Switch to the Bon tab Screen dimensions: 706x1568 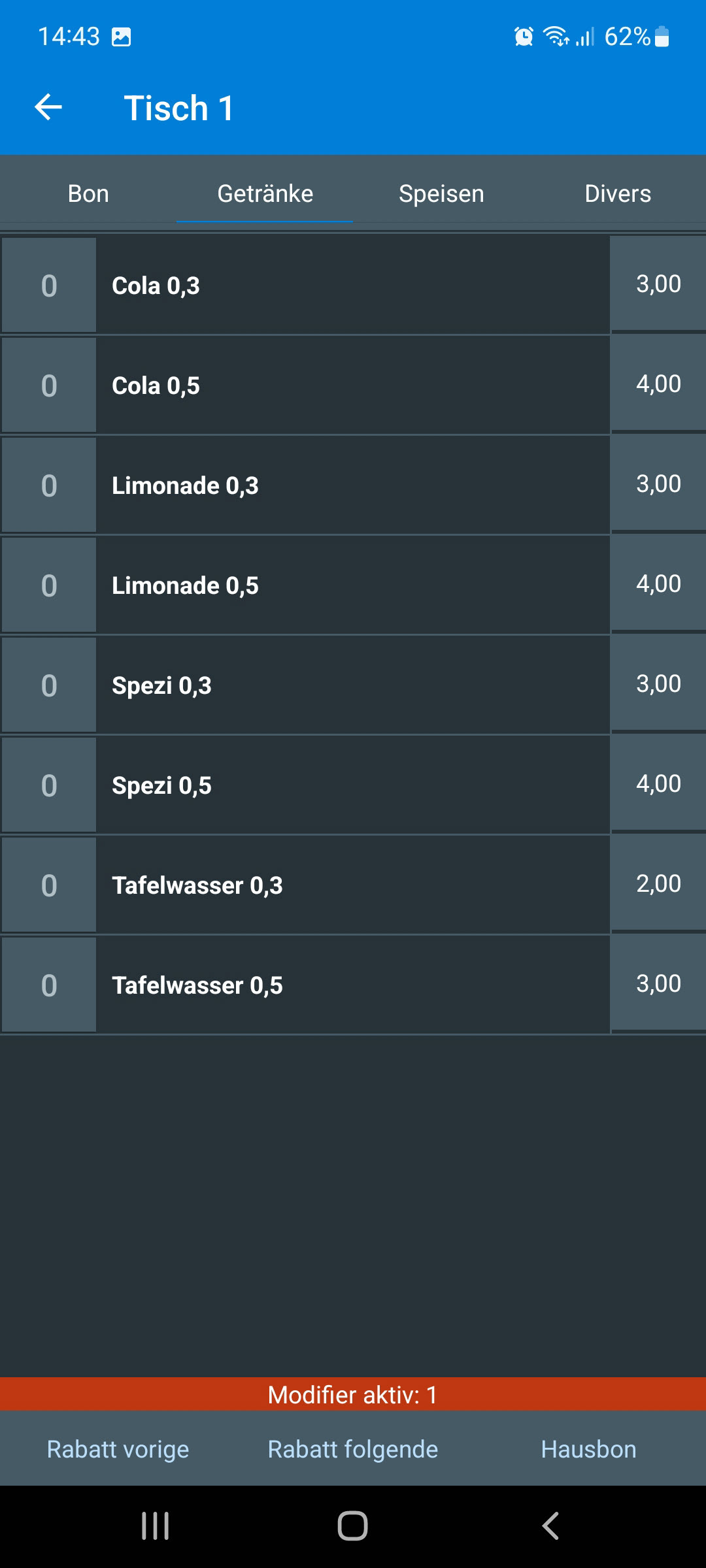pyautogui.click(x=88, y=193)
